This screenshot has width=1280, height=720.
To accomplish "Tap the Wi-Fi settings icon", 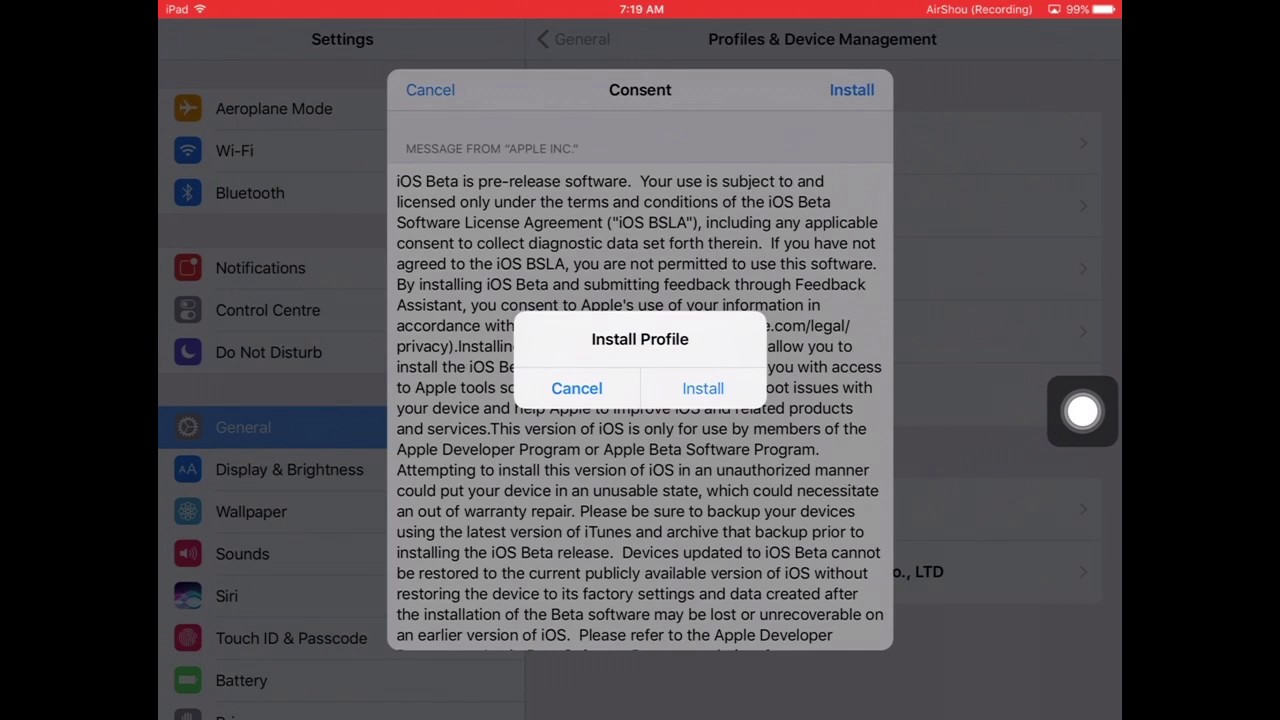I will [188, 150].
